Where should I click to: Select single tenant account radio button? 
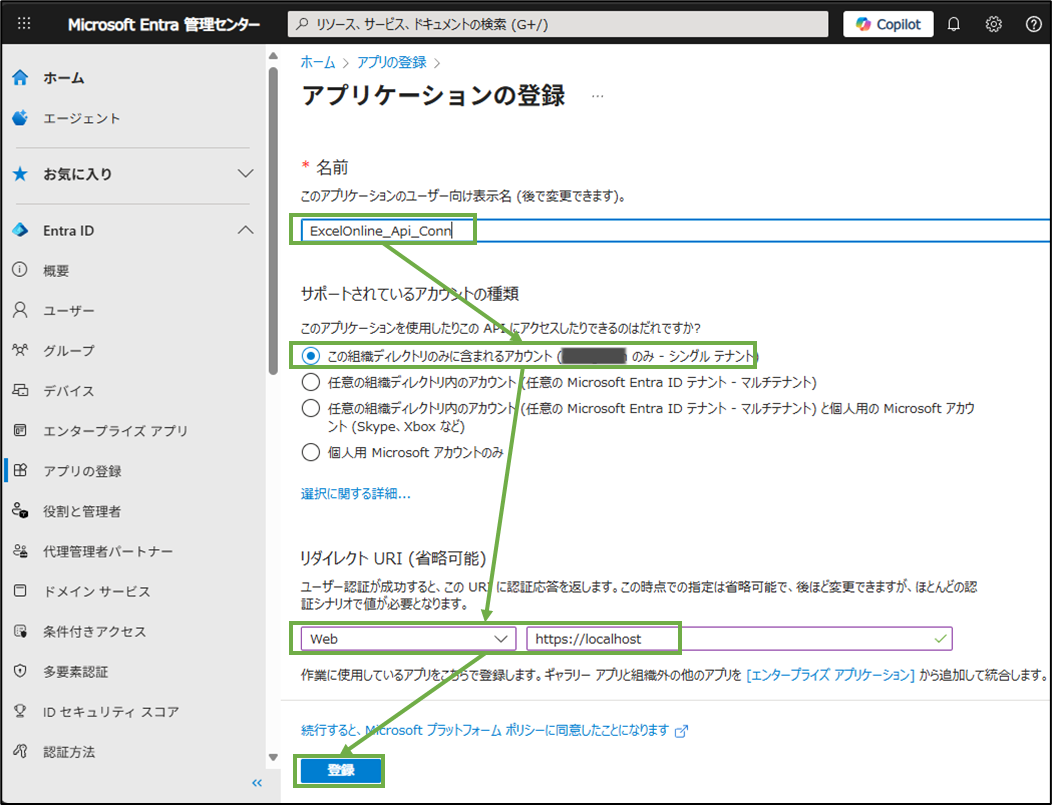click(311, 356)
